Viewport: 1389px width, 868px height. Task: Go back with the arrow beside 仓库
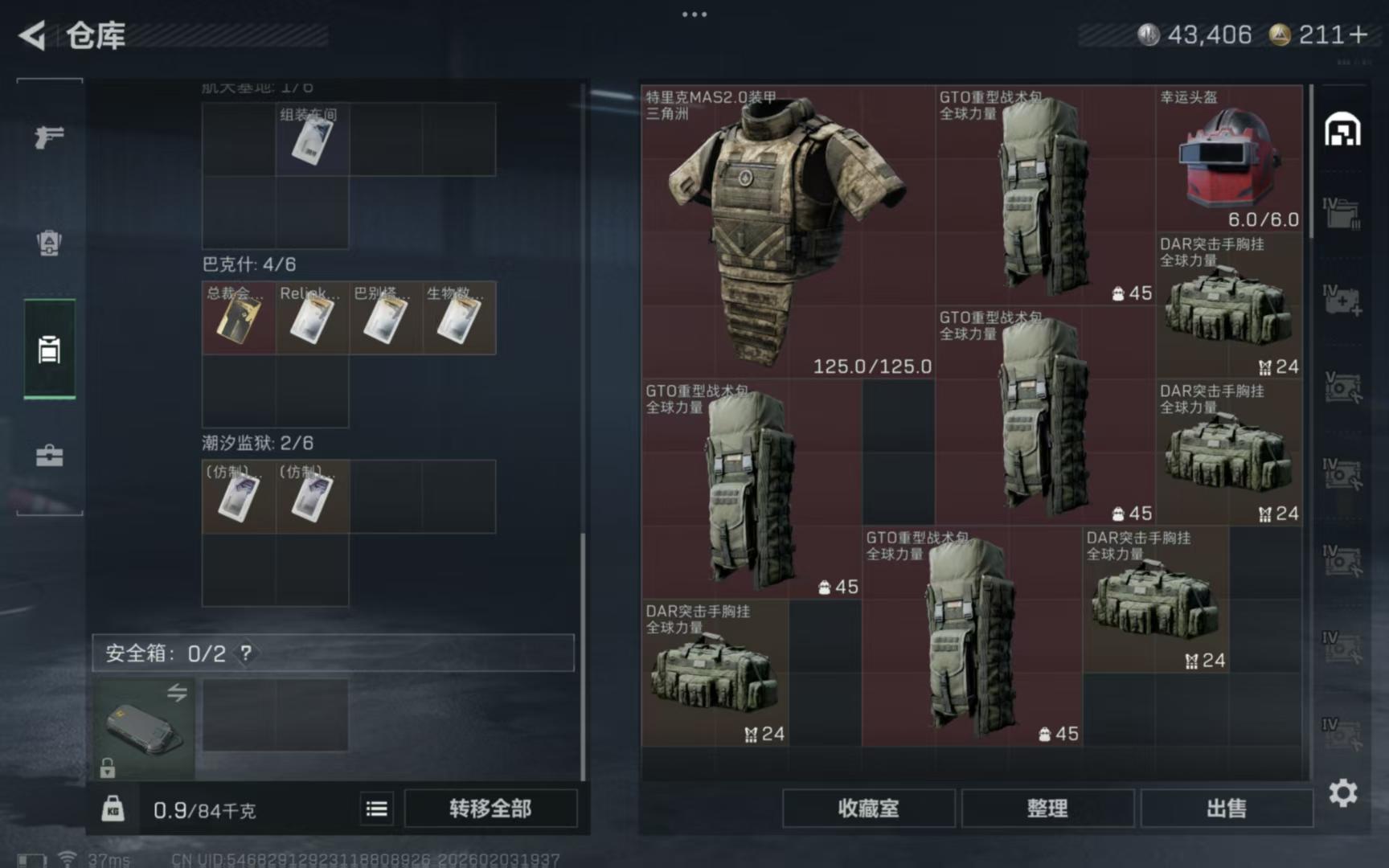point(32,35)
